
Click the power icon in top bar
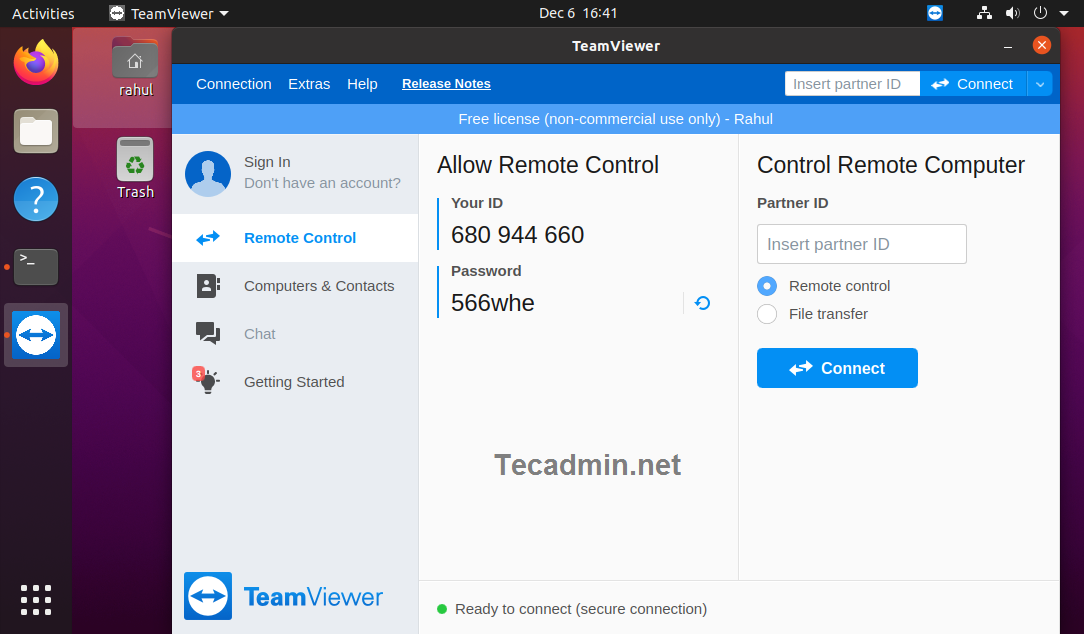click(x=1040, y=13)
